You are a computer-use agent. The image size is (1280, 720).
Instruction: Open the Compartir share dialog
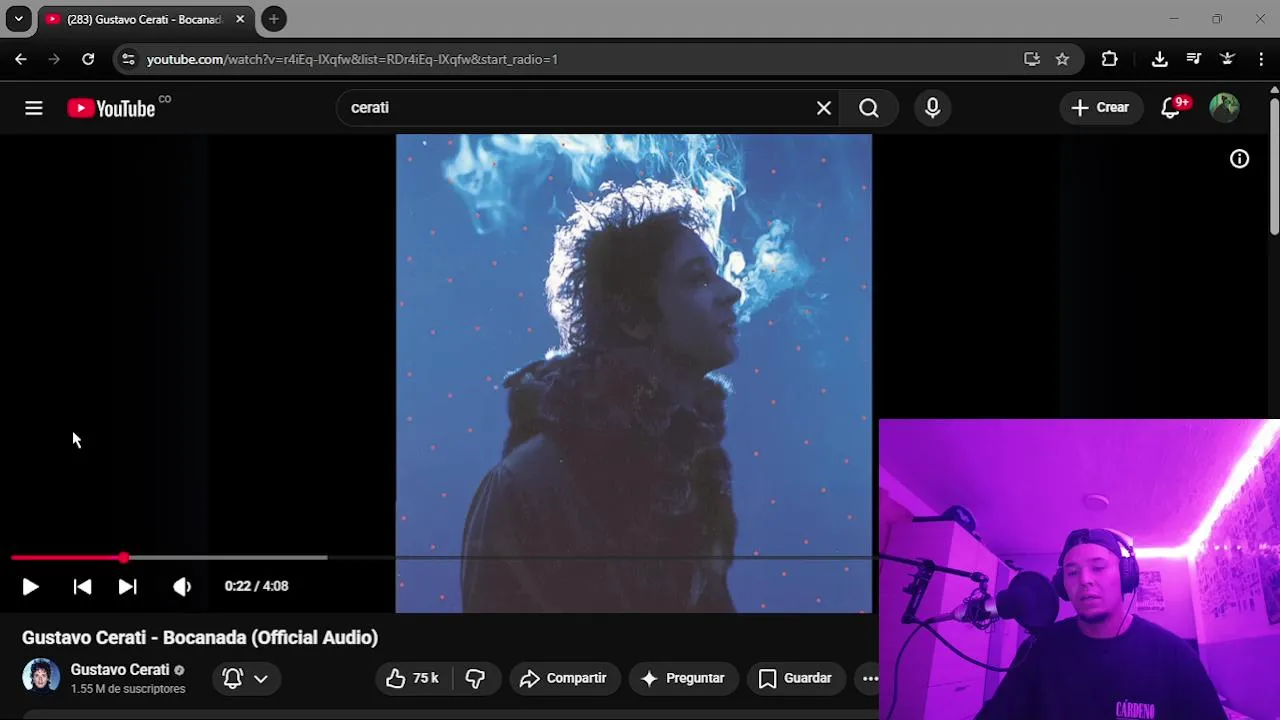[563, 678]
